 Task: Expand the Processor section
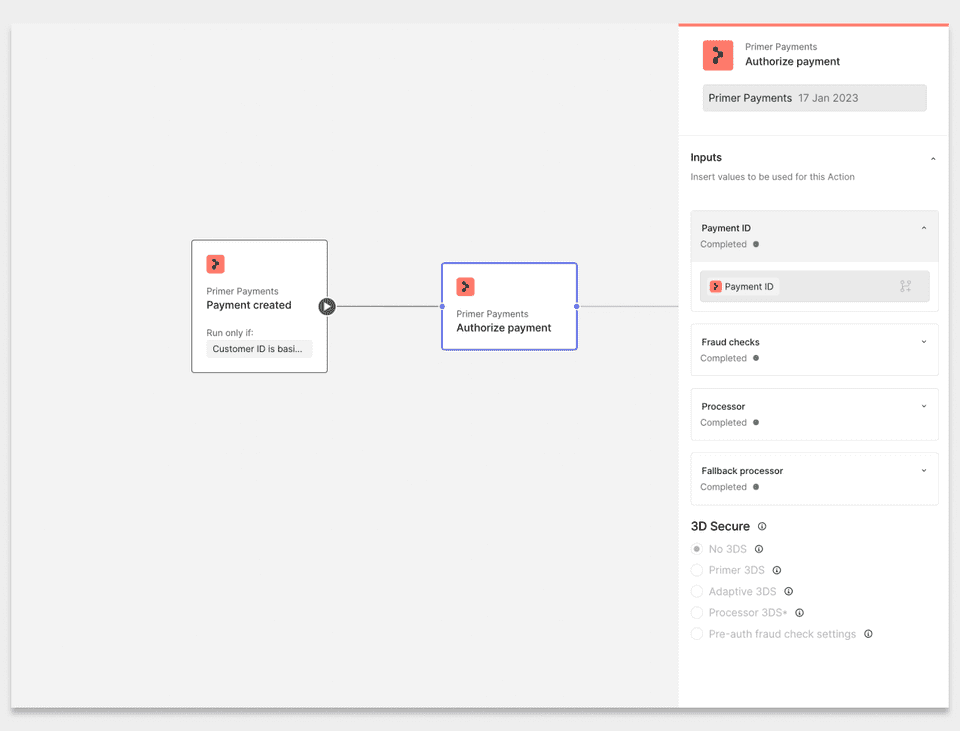pyautogui.click(x=924, y=406)
